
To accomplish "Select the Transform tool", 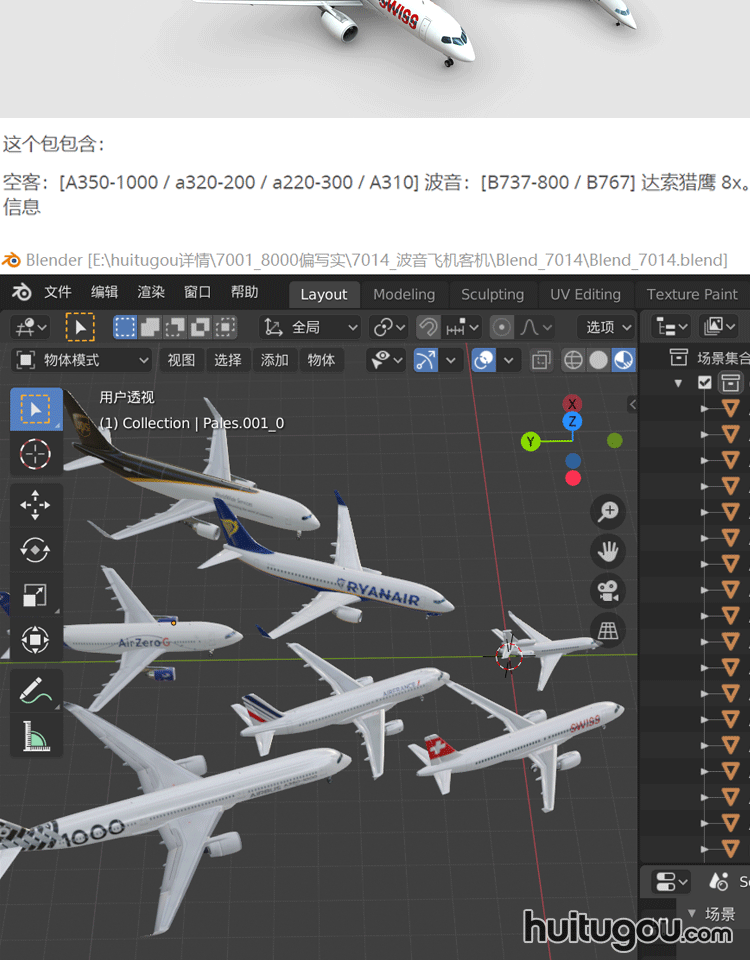I will (36, 640).
